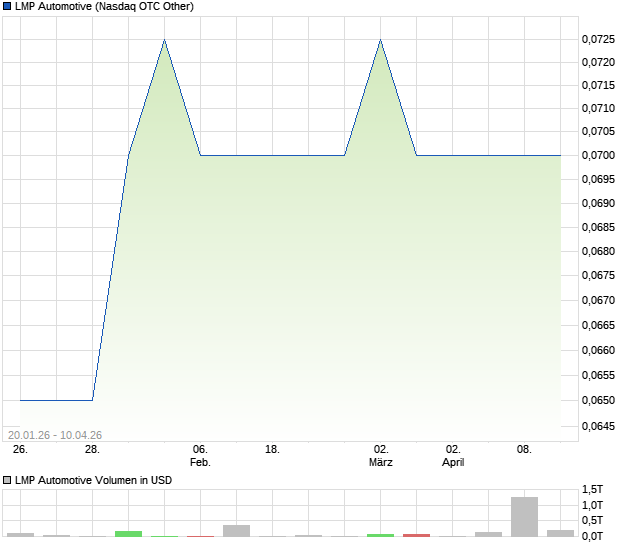Click the taller red volume bar near März

click(x=416, y=535)
